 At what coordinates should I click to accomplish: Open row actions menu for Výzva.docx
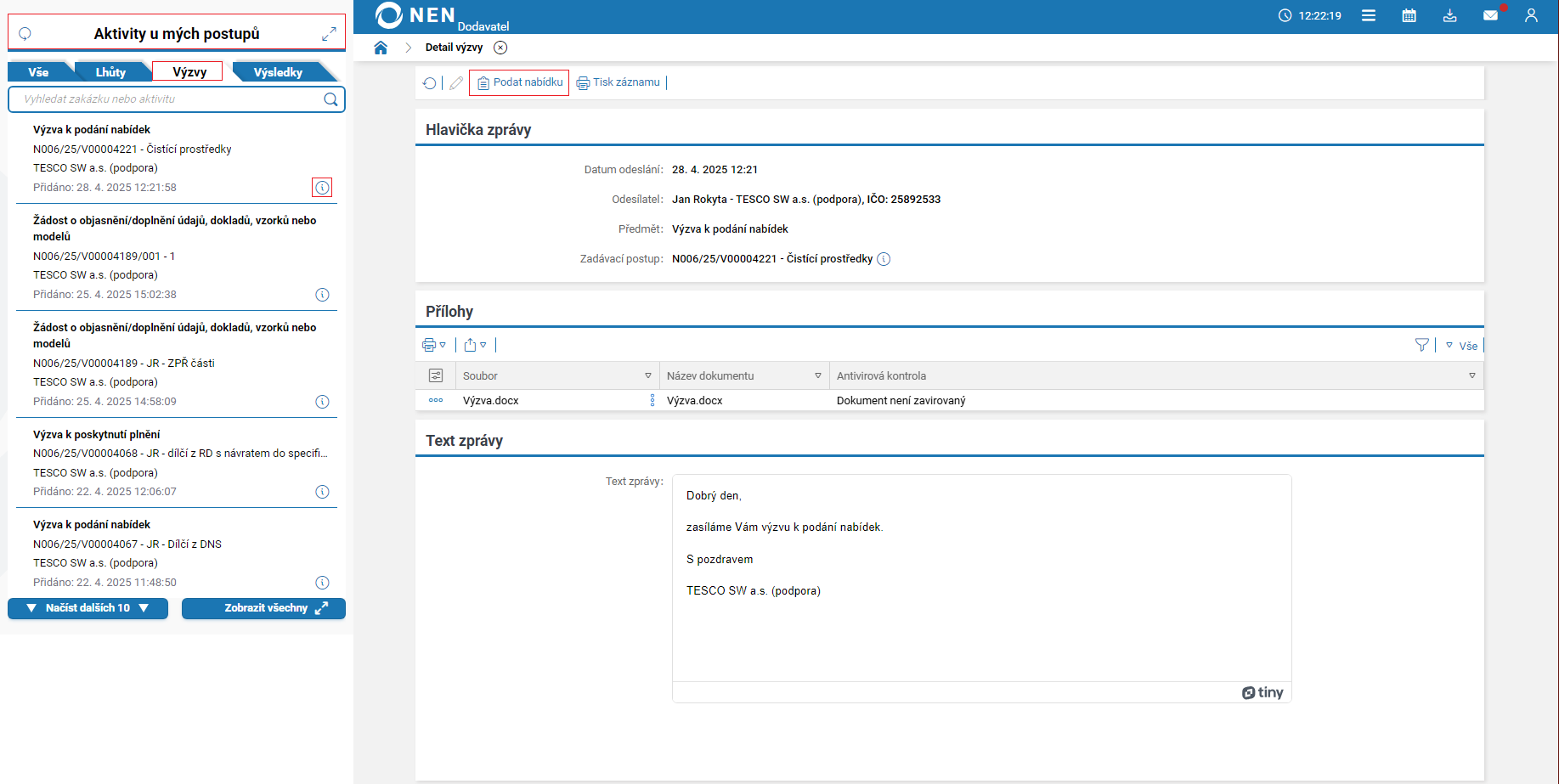pos(436,400)
